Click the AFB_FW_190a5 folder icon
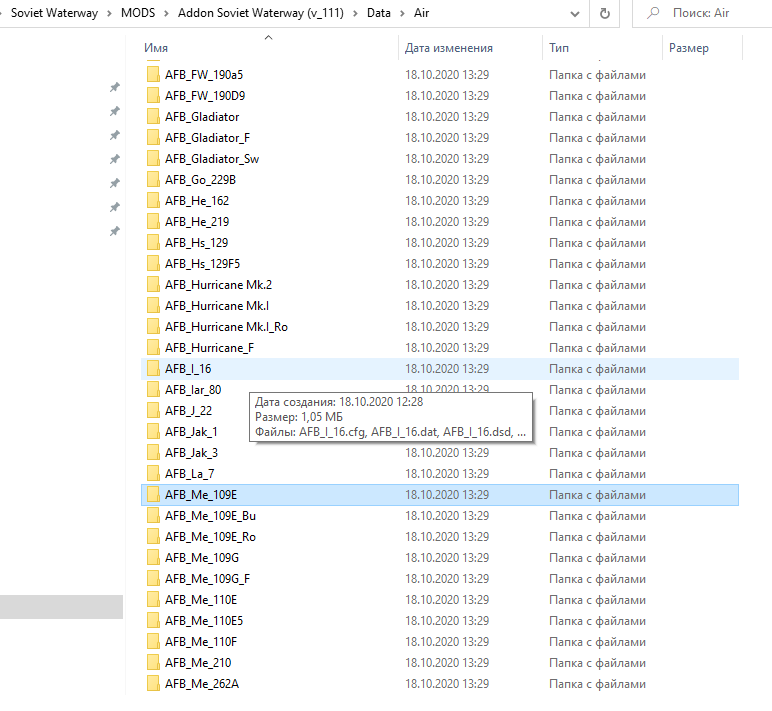Screen dimensions: 772x711 click(x=153, y=74)
